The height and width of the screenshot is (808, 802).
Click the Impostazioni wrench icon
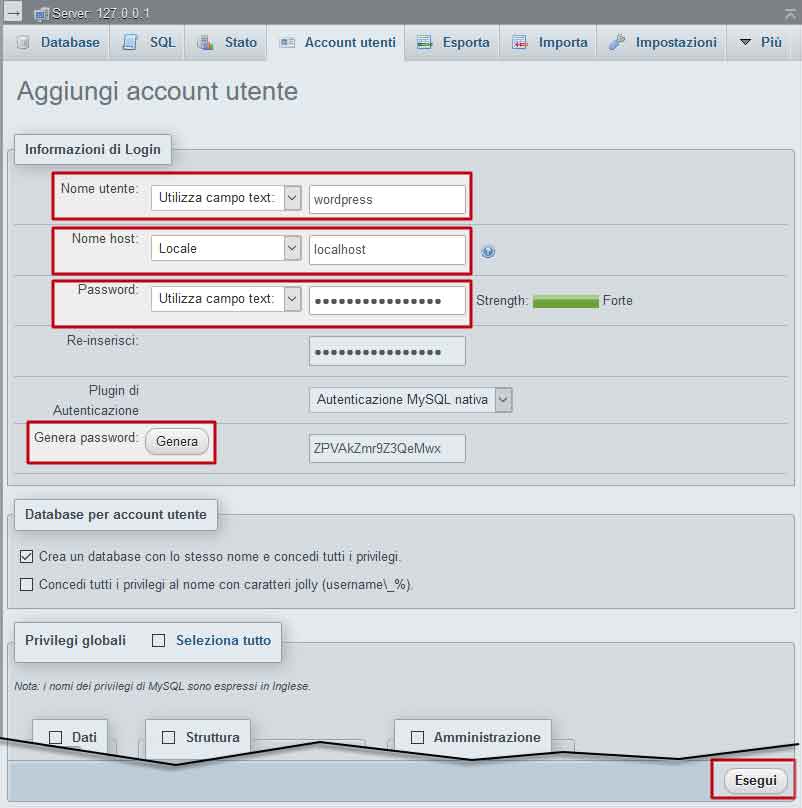click(616, 42)
